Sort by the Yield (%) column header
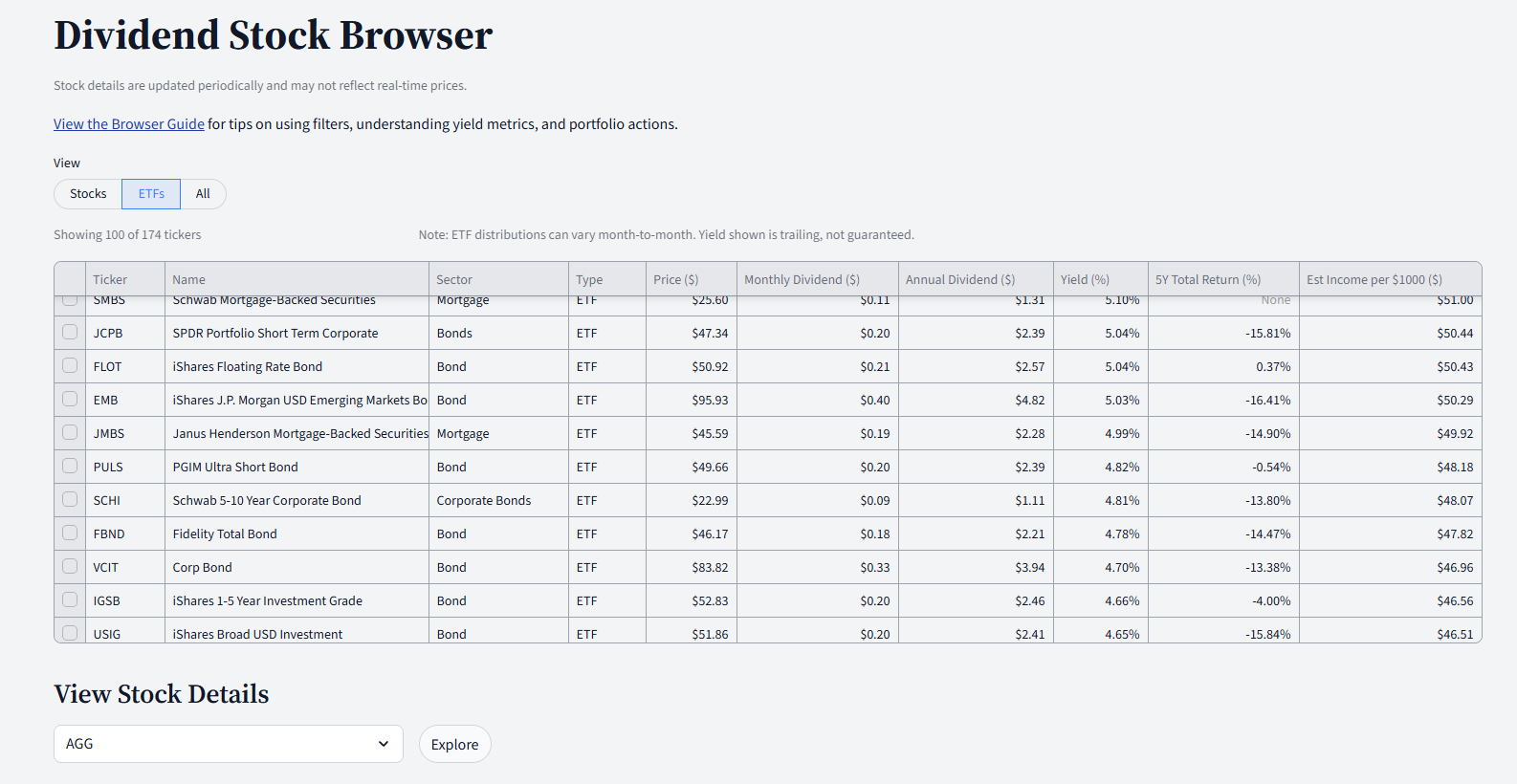1517x784 pixels. click(x=1100, y=279)
